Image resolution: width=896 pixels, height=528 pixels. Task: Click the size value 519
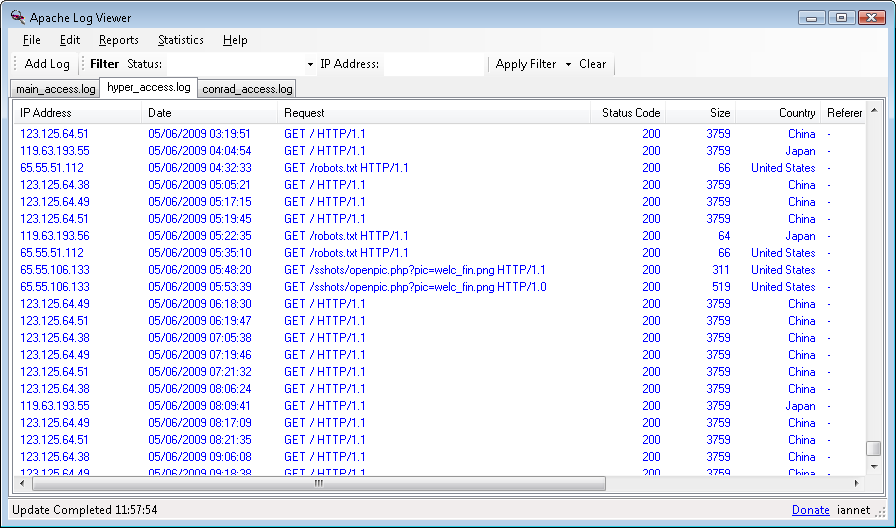pyautogui.click(x=721, y=287)
